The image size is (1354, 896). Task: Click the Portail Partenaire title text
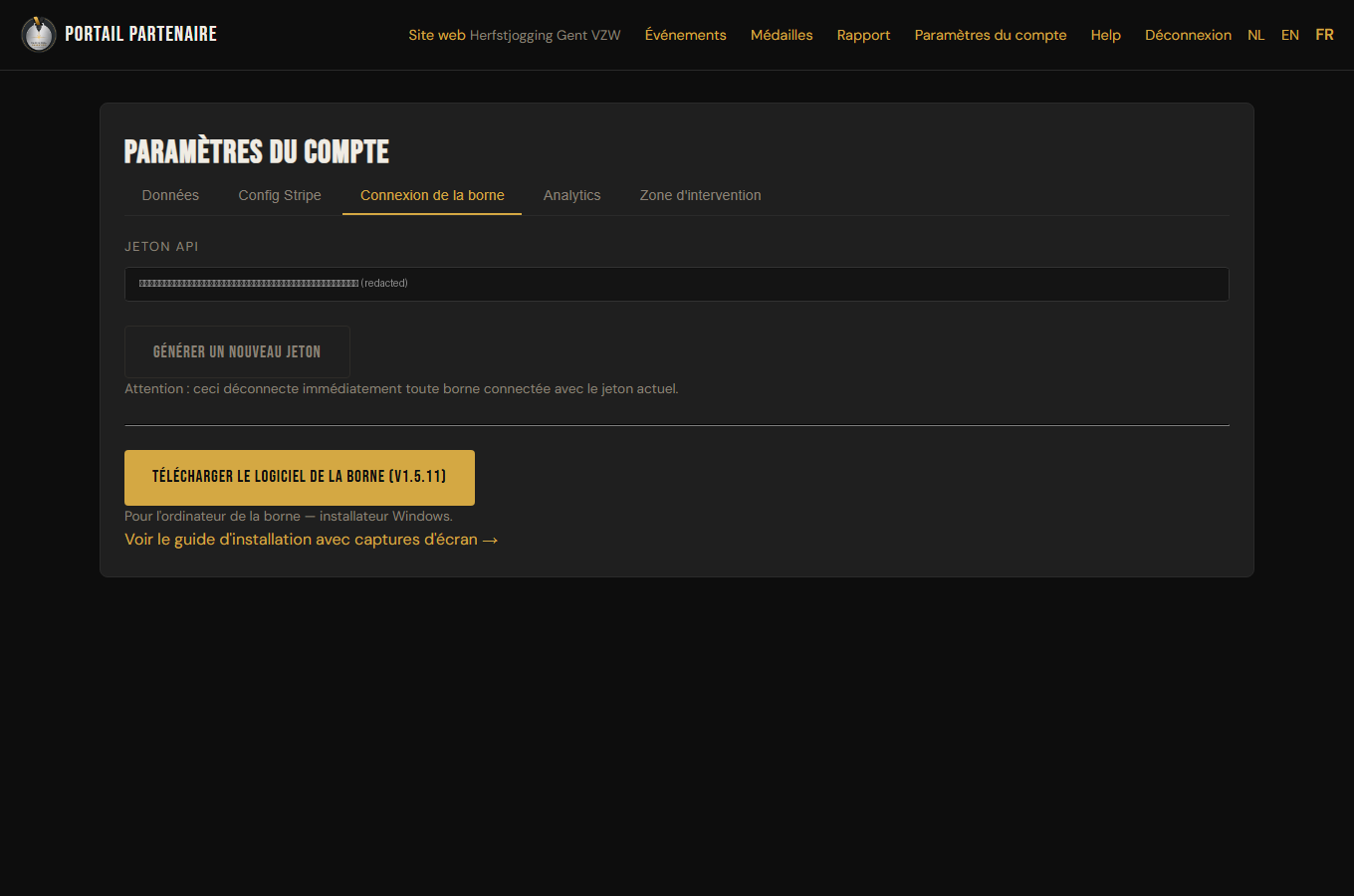(140, 34)
